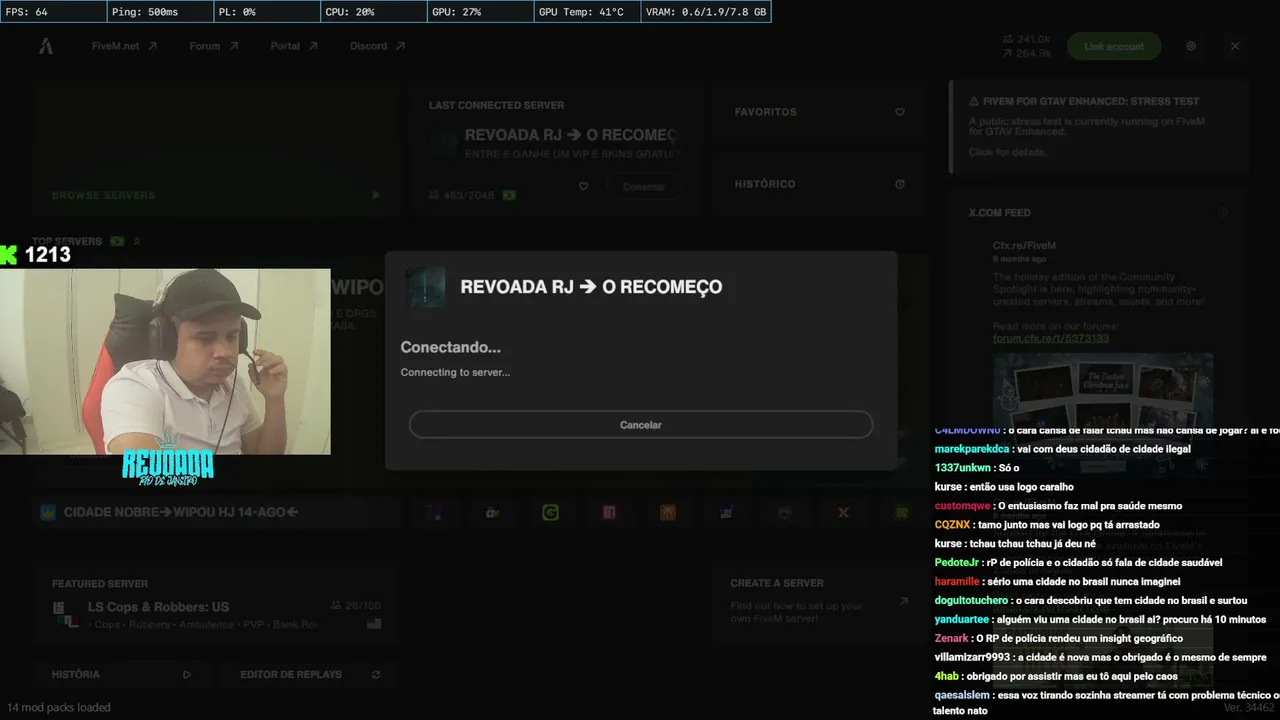Click the 1213 viewer count on the overlay

click(x=48, y=255)
